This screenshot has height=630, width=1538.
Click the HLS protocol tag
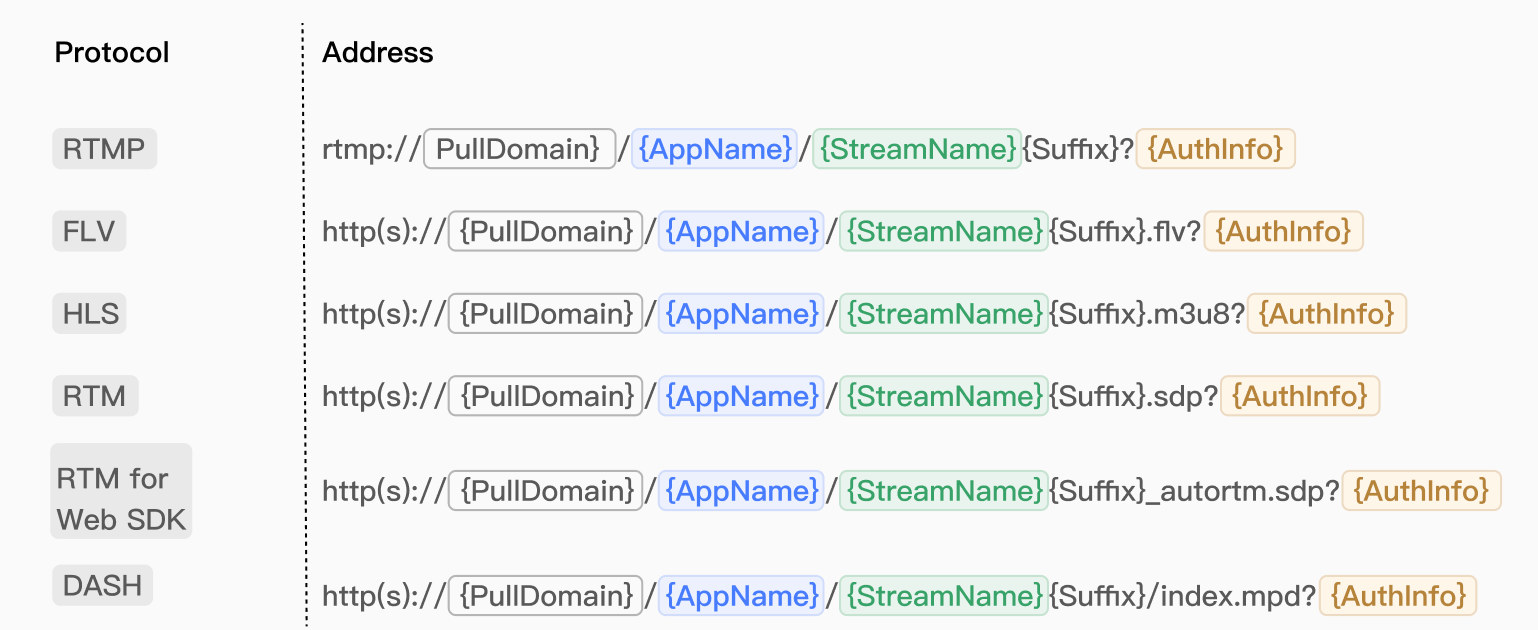pos(91,314)
